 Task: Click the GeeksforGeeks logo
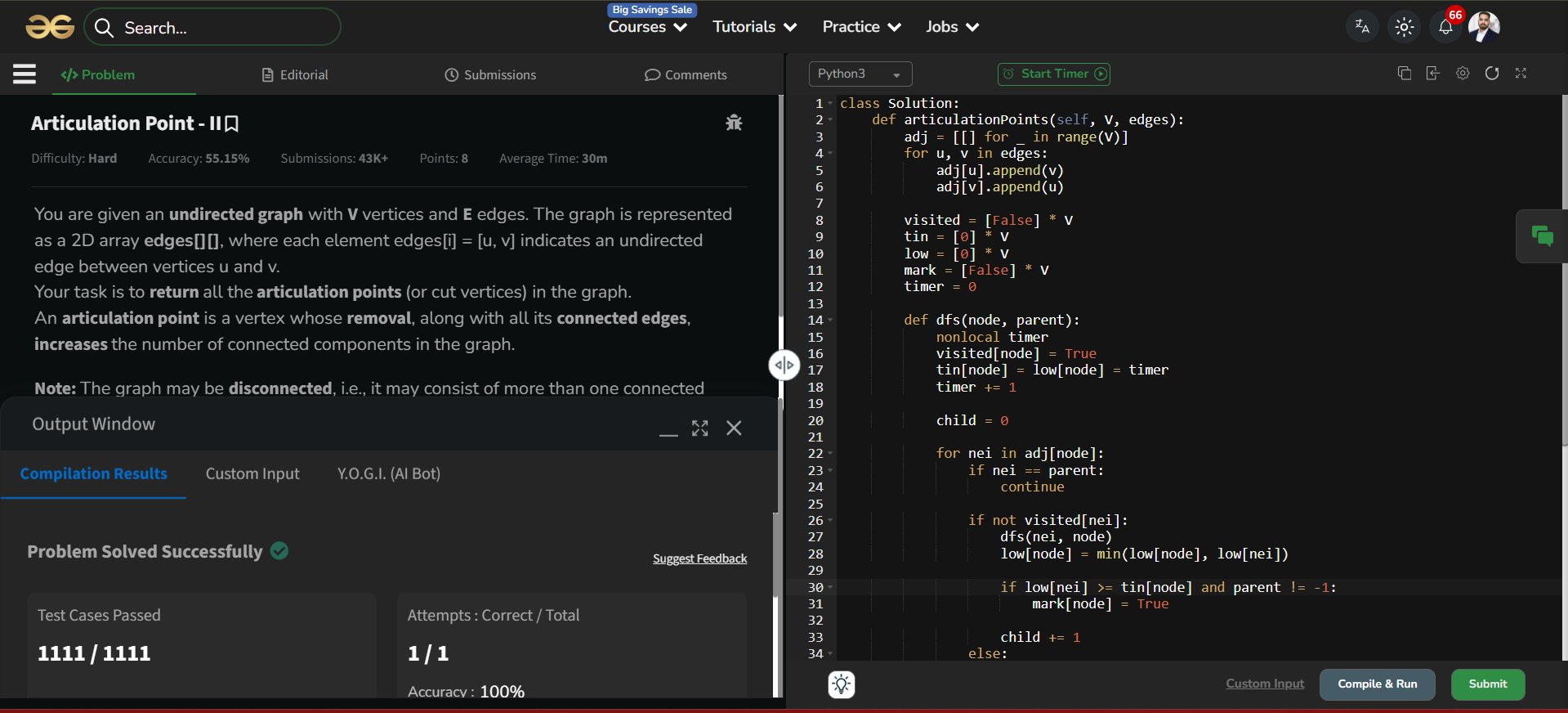pos(50,27)
